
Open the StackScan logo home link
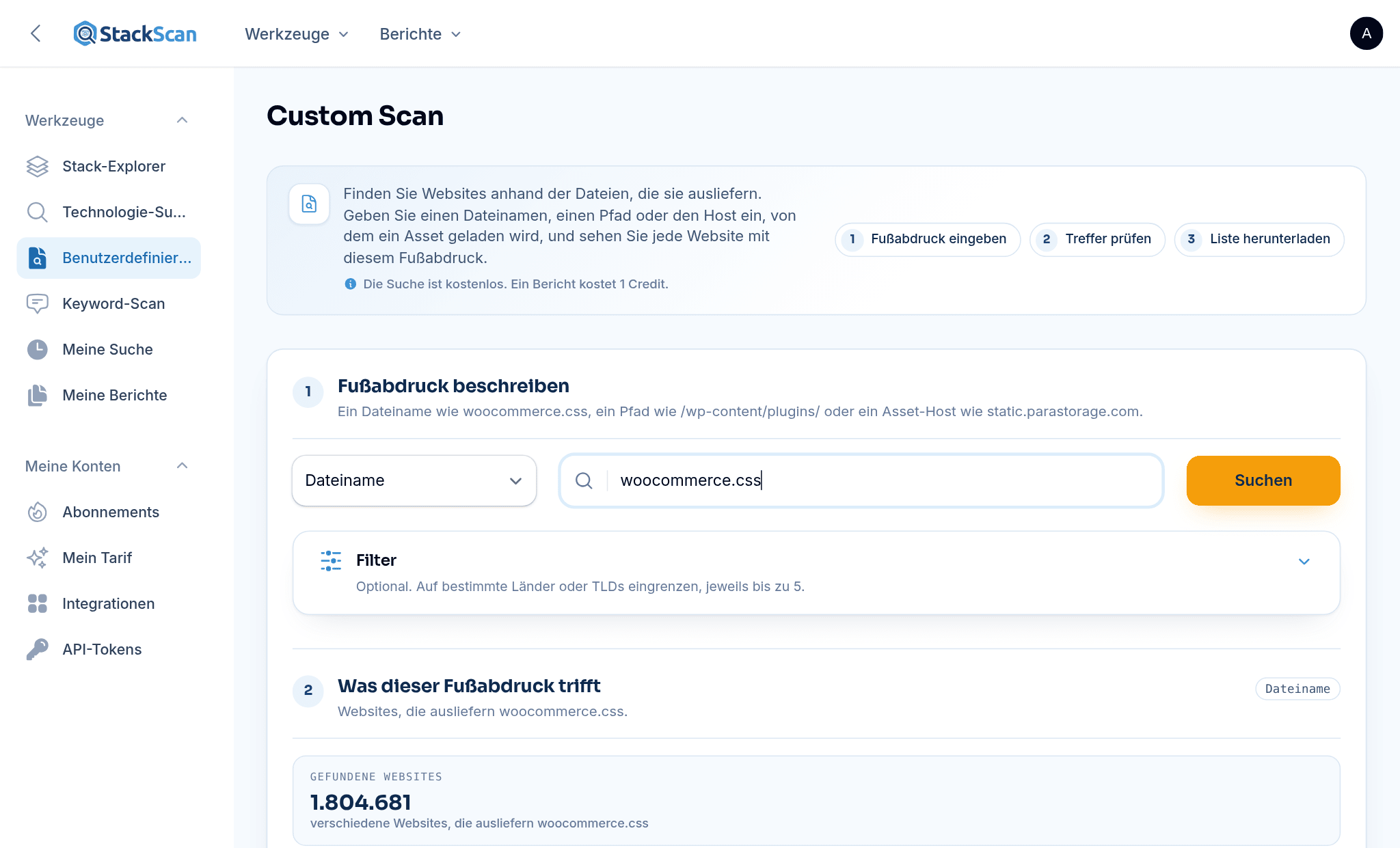[135, 33]
